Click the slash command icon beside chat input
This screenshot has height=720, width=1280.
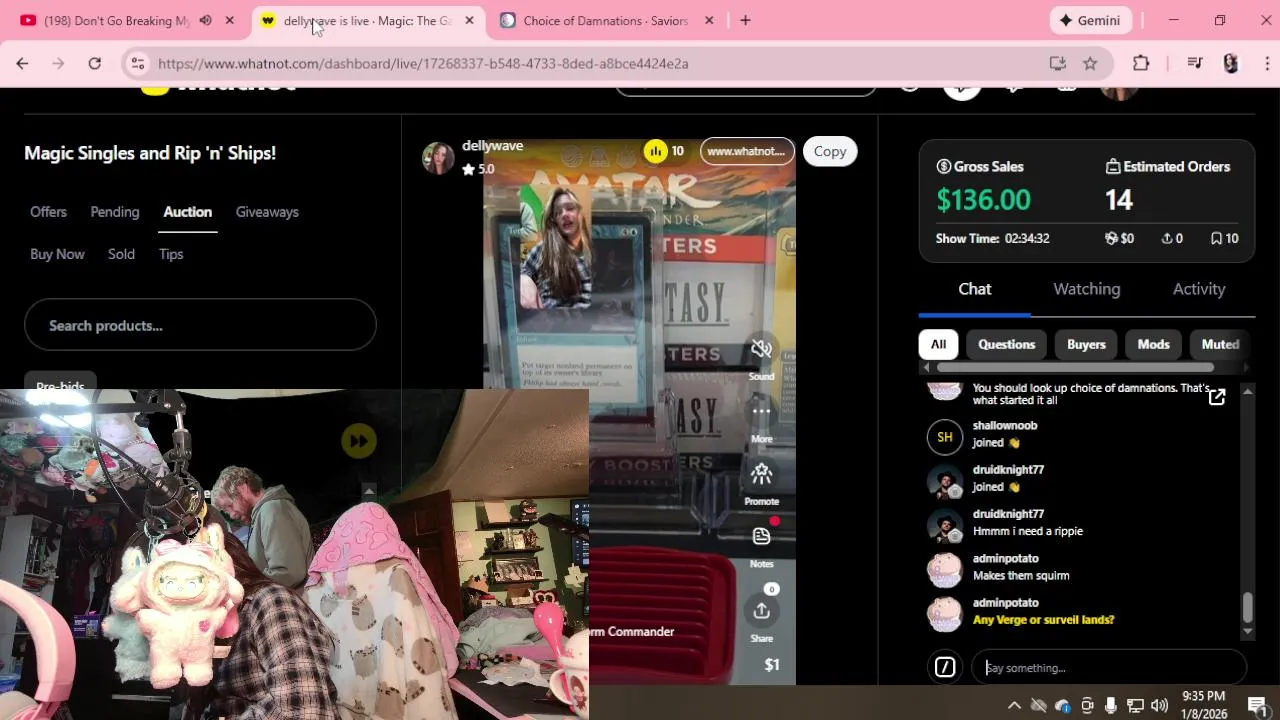tap(945, 667)
